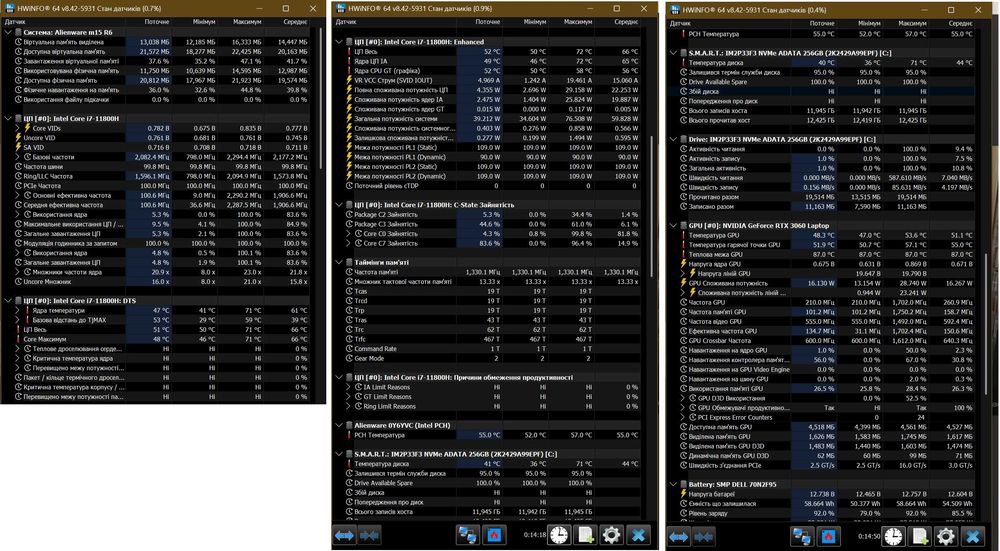Screen dimensions: 1000x551
Task: Collapse the Battery: SMP DELL 70N2F95 group
Action: tap(673, 485)
